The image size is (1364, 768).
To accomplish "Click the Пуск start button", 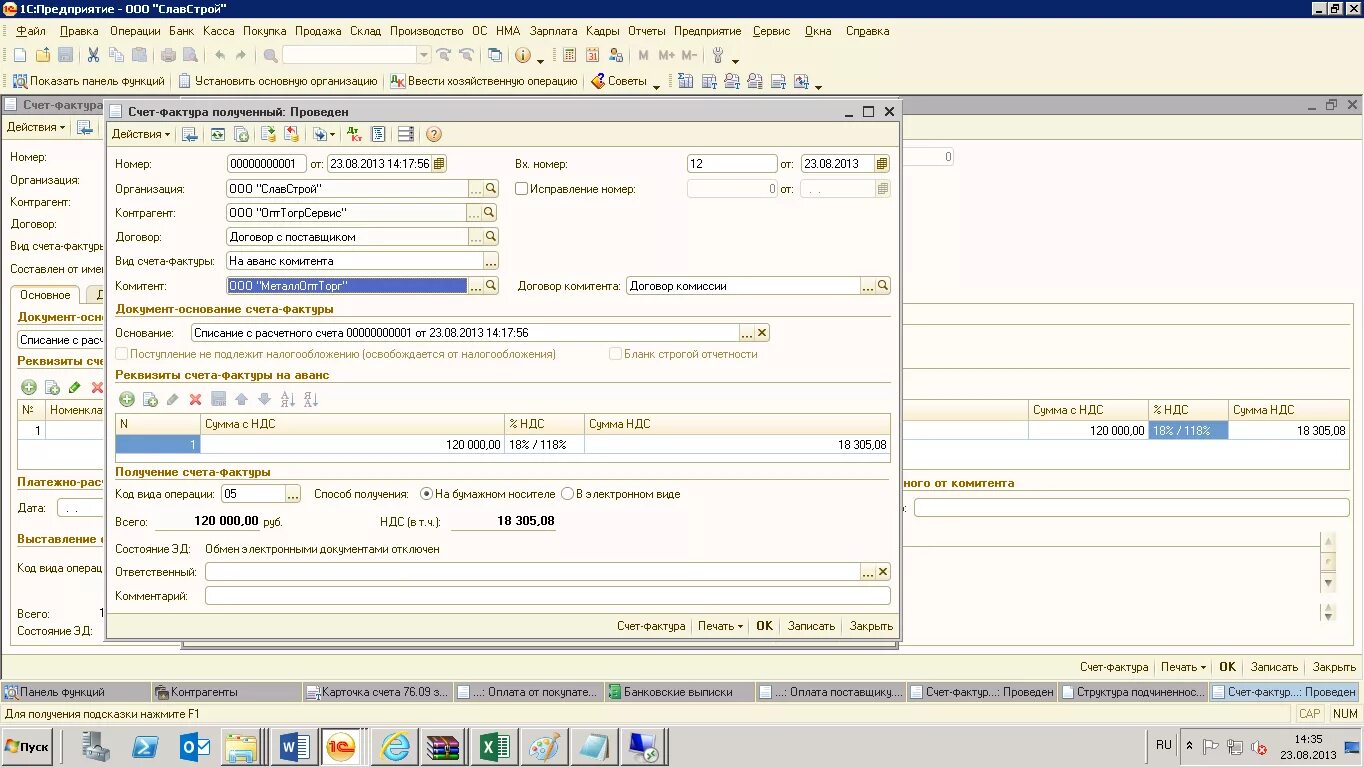I will 27,747.
